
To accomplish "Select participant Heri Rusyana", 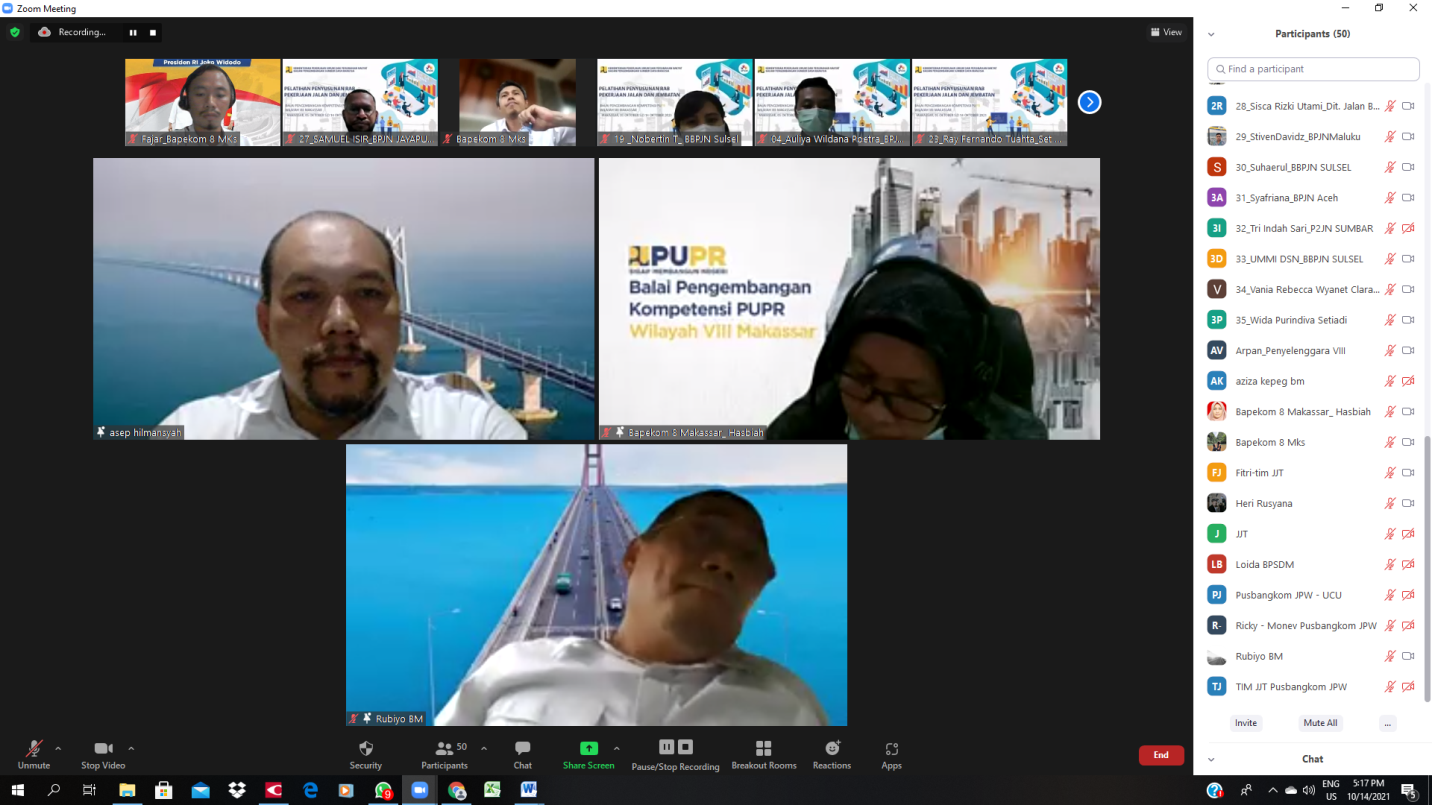I will coord(1310,503).
